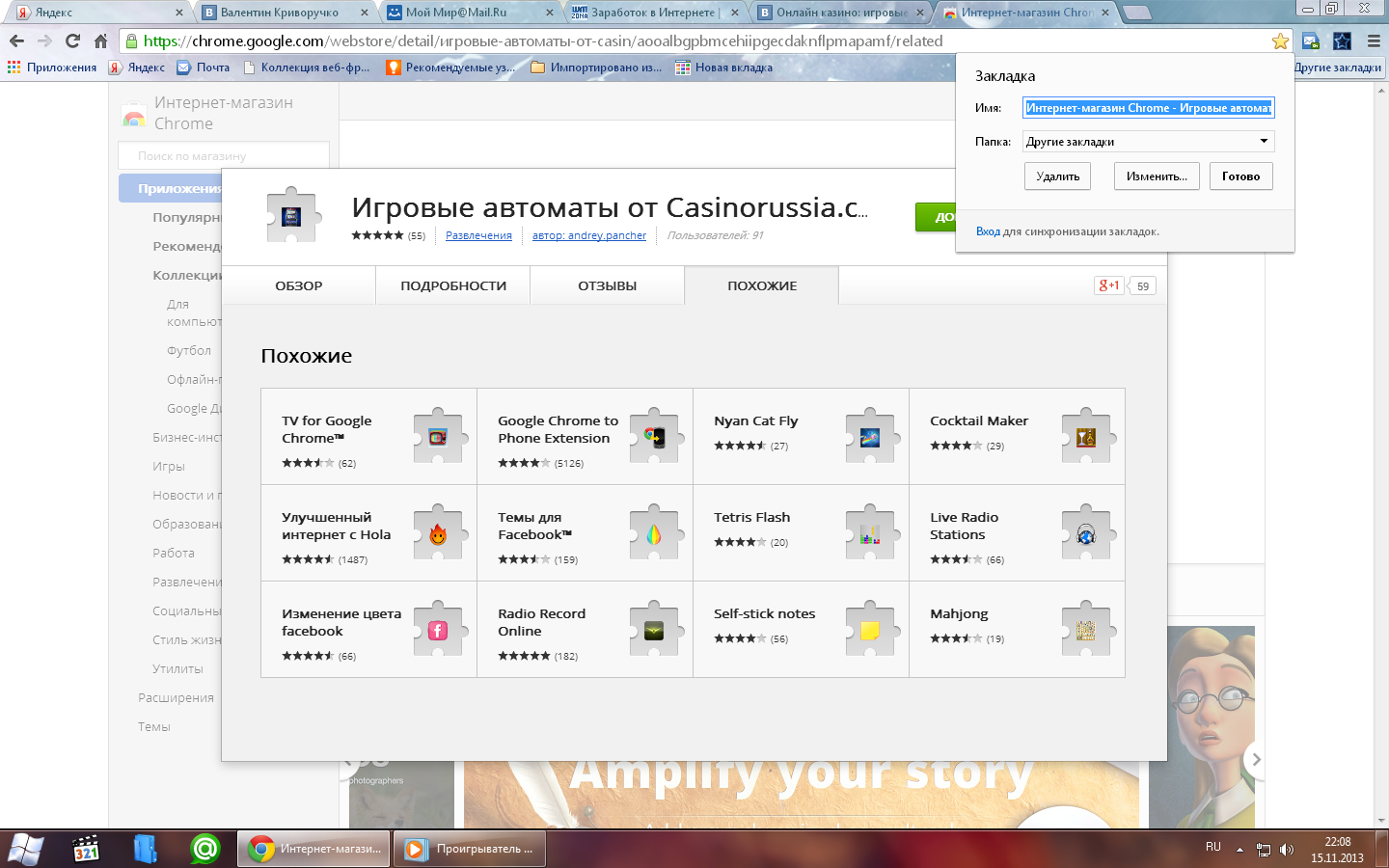The height and width of the screenshot is (868, 1389).
Task: Open the Chrome main menu
Action: click(x=1374, y=41)
